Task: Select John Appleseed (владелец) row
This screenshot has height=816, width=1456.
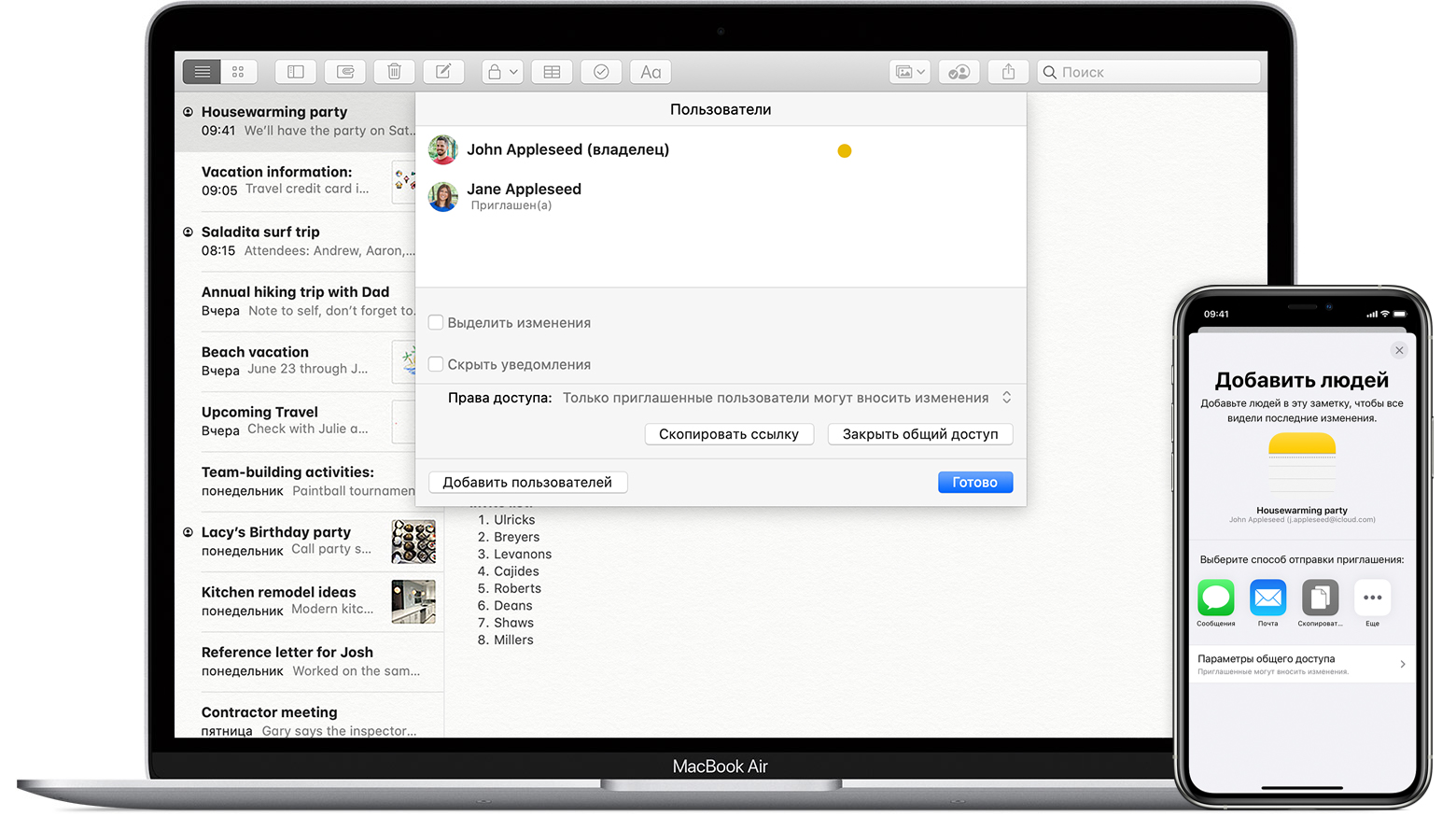Action: 721,149
